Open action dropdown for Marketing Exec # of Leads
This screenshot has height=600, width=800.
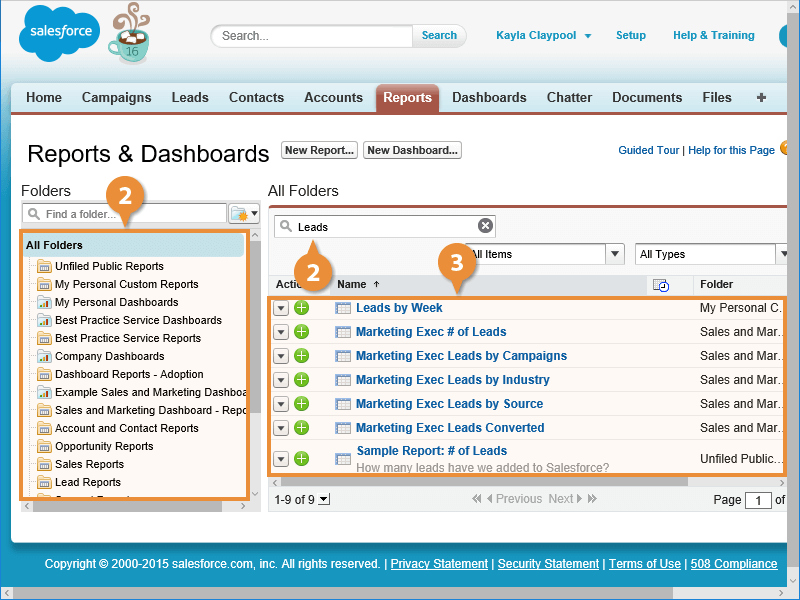pyautogui.click(x=281, y=332)
